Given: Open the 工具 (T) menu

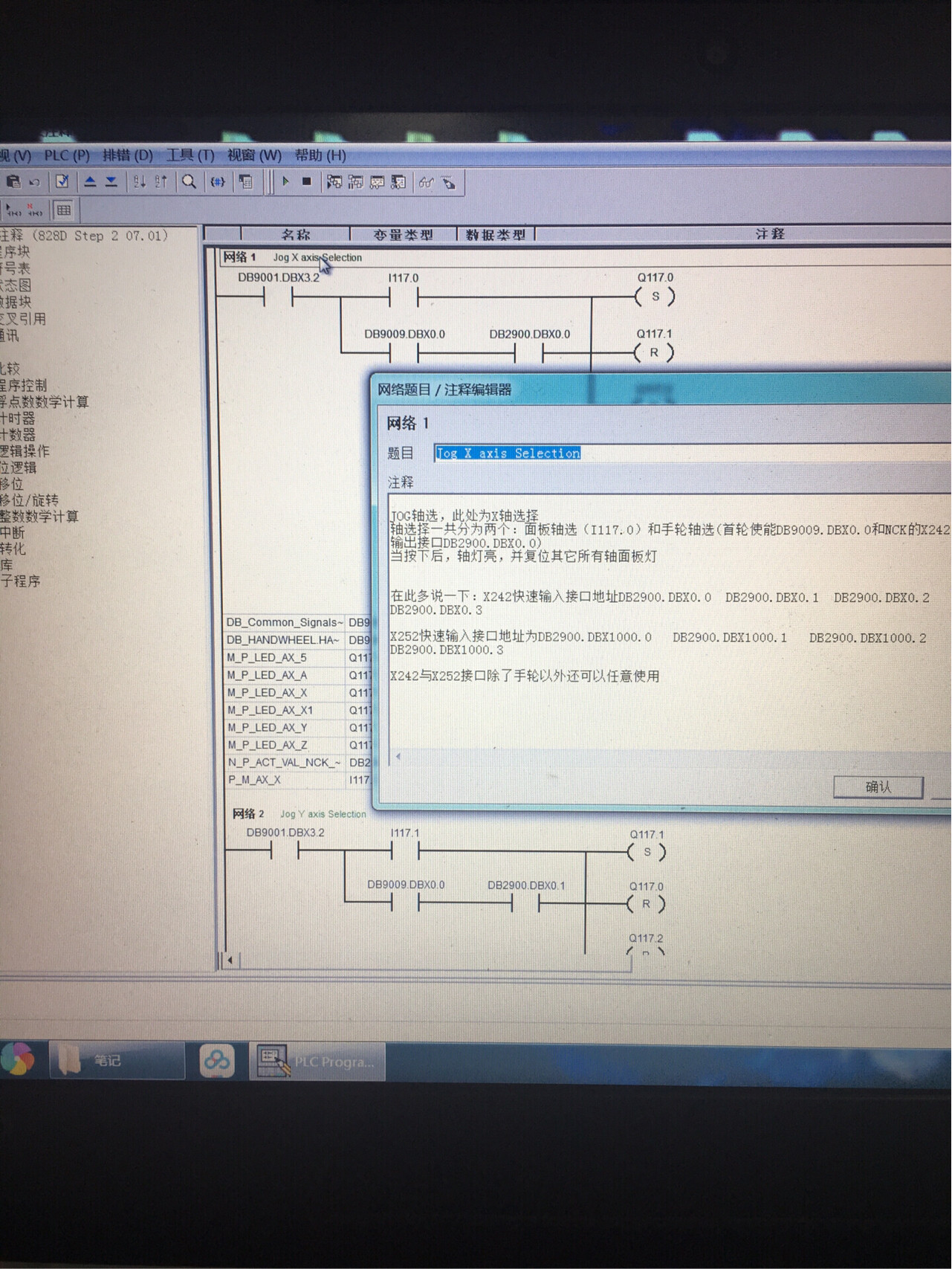Looking at the screenshot, I should click(x=190, y=155).
